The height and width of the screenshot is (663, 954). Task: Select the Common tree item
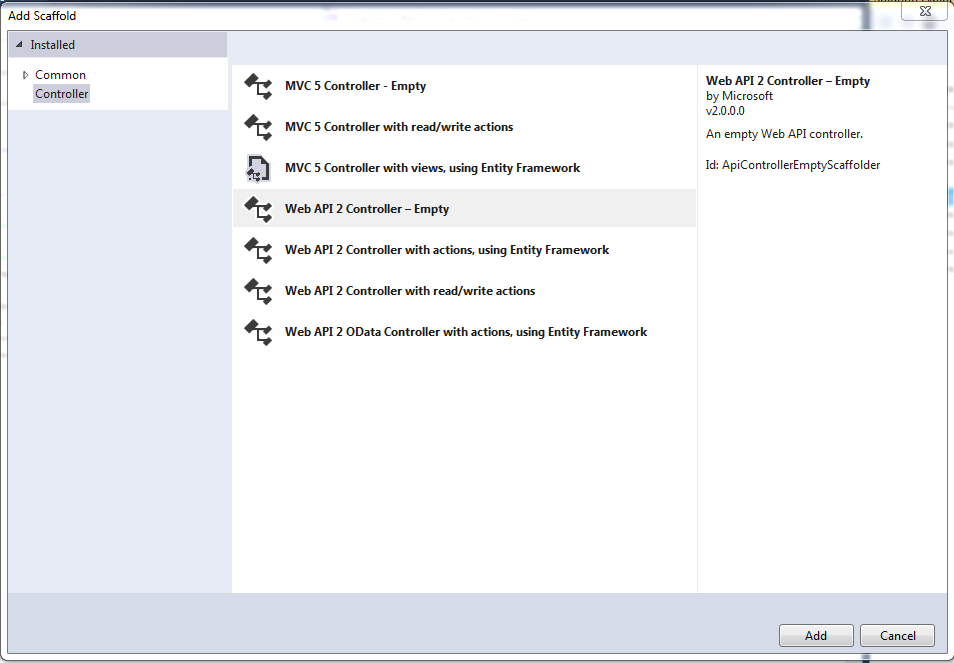60,75
